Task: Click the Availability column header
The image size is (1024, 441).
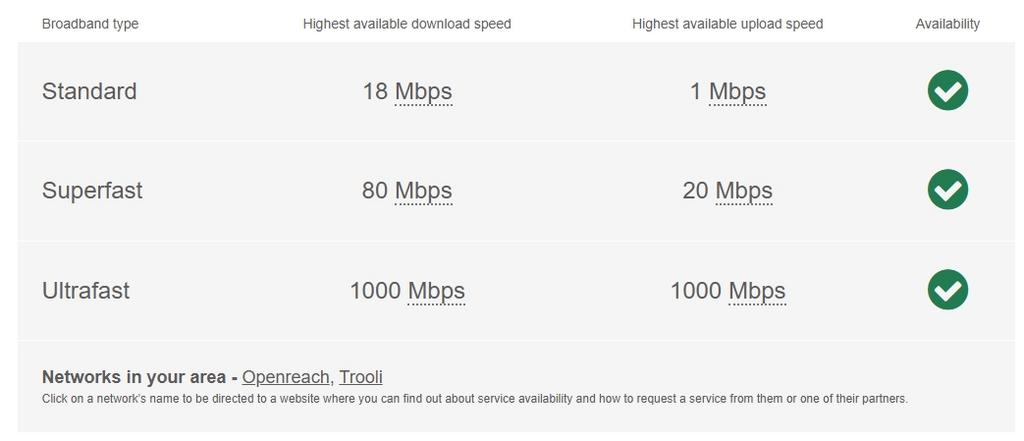Action: [947, 24]
